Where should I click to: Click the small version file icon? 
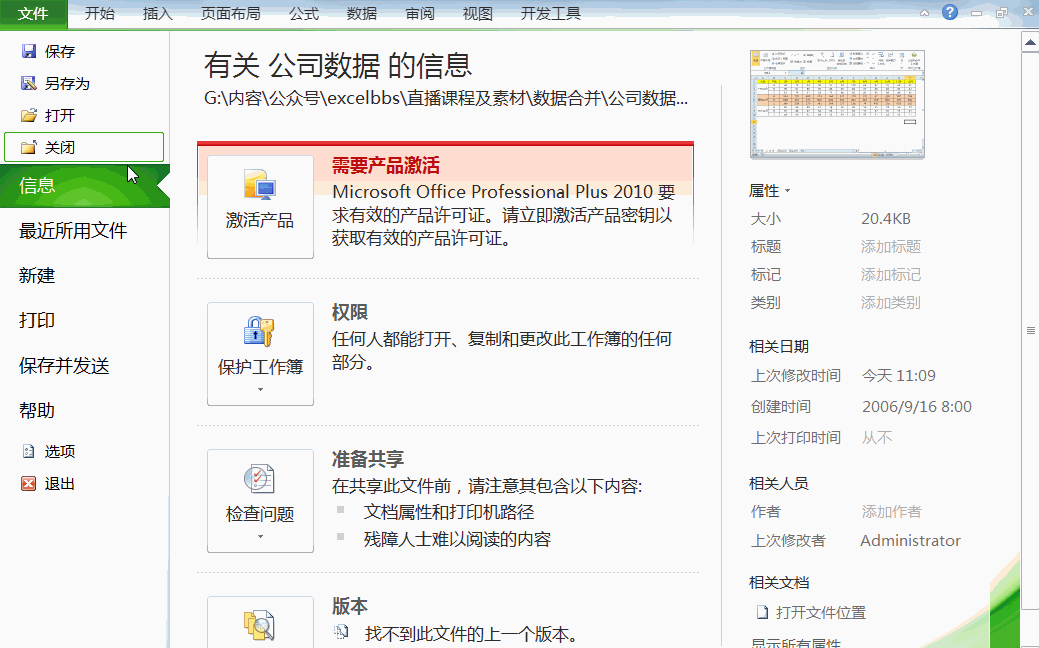(x=341, y=632)
